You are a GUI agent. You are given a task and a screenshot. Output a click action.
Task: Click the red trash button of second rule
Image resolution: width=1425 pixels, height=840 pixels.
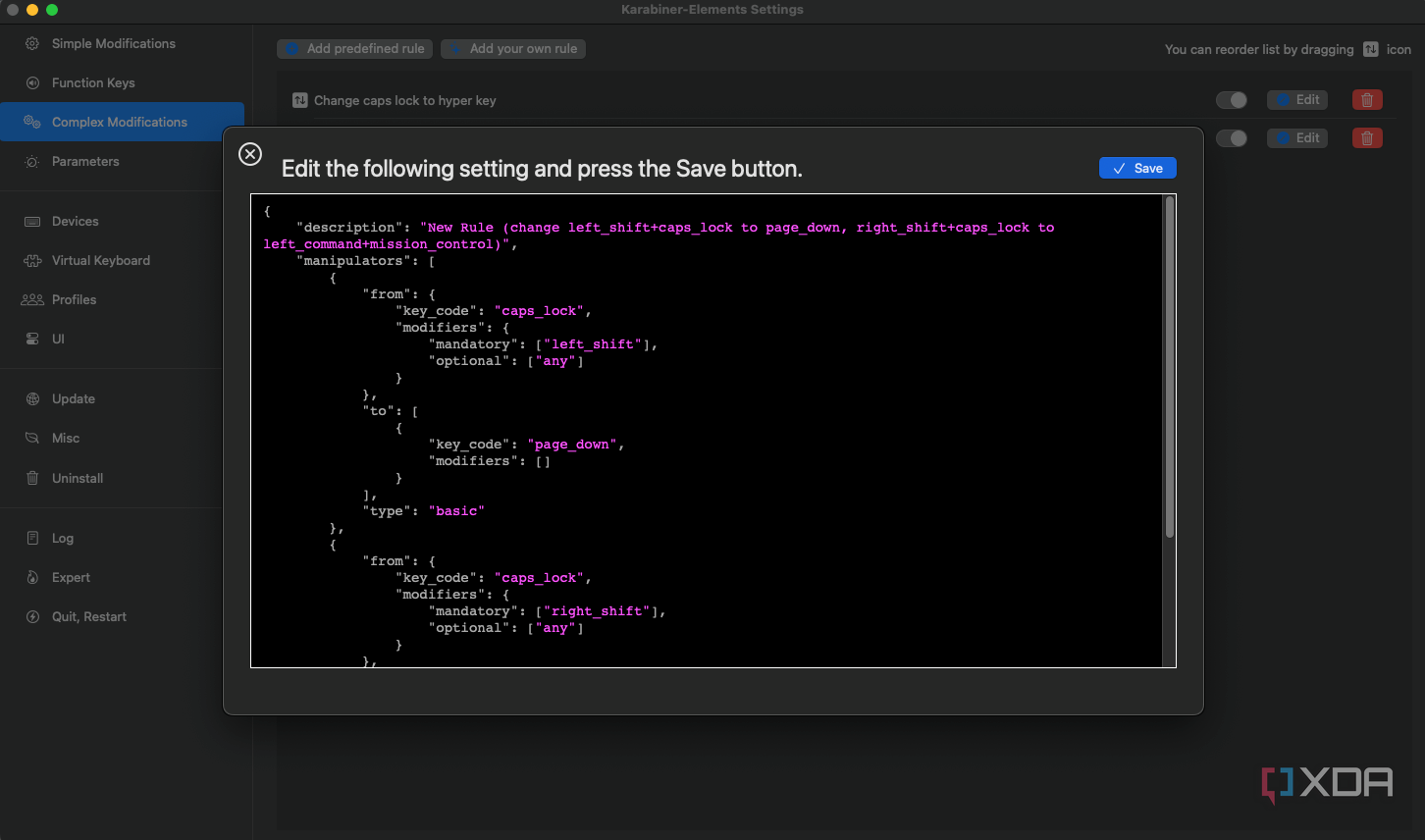(1367, 137)
